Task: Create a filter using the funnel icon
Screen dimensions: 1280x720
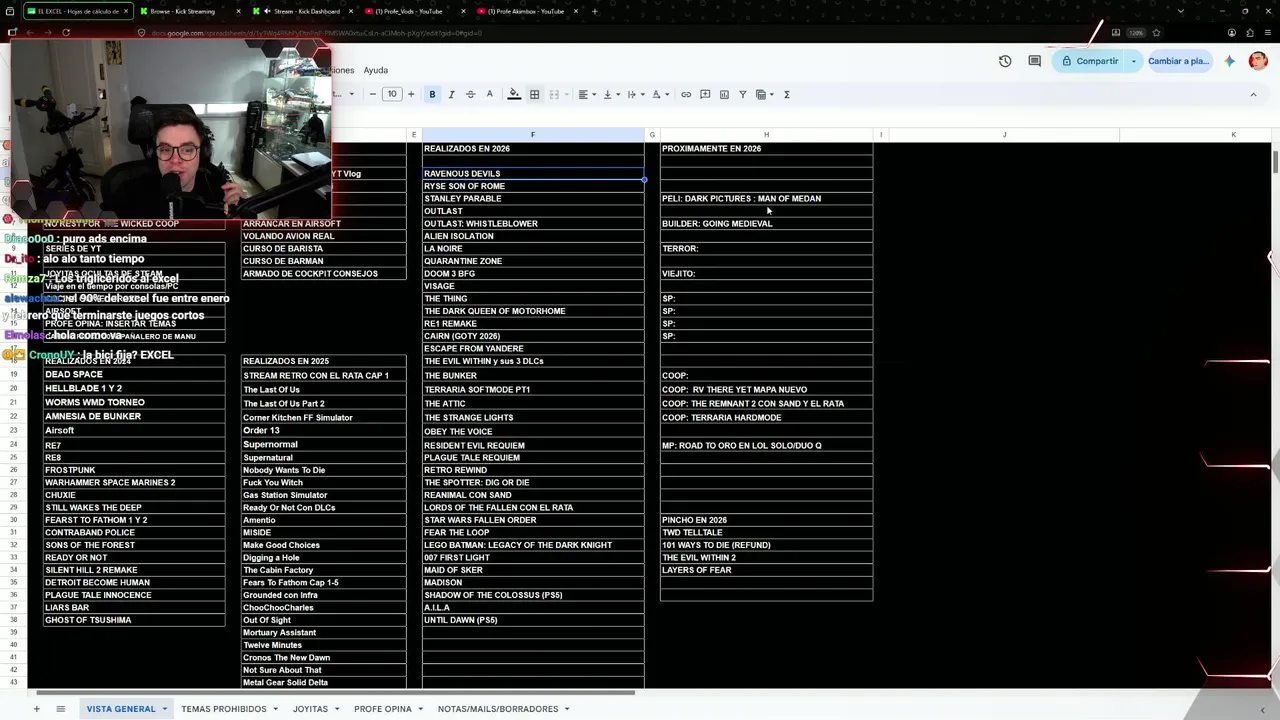Action: point(742,94)
